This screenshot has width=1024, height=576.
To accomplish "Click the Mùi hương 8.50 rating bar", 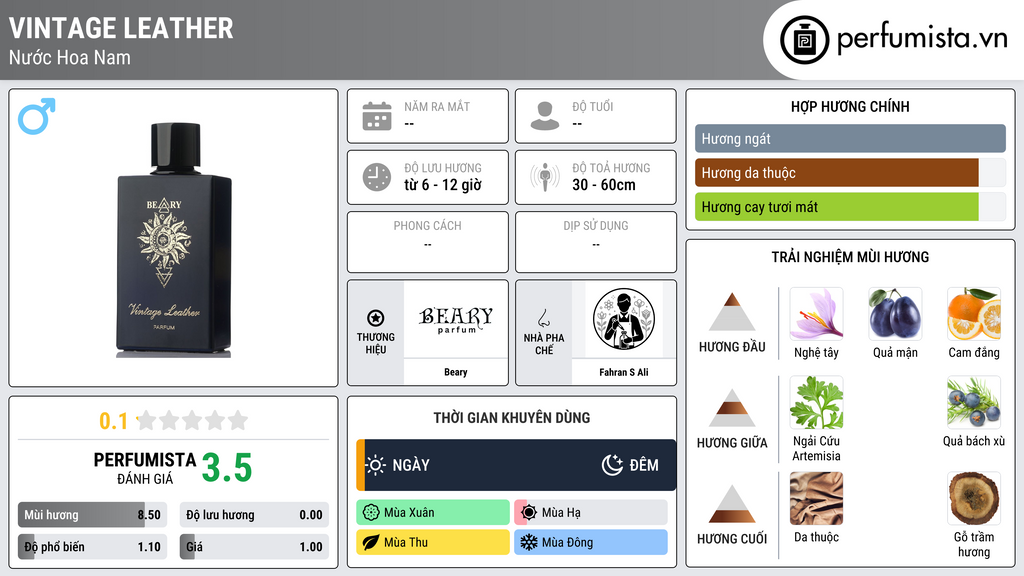I will point(93,515).
